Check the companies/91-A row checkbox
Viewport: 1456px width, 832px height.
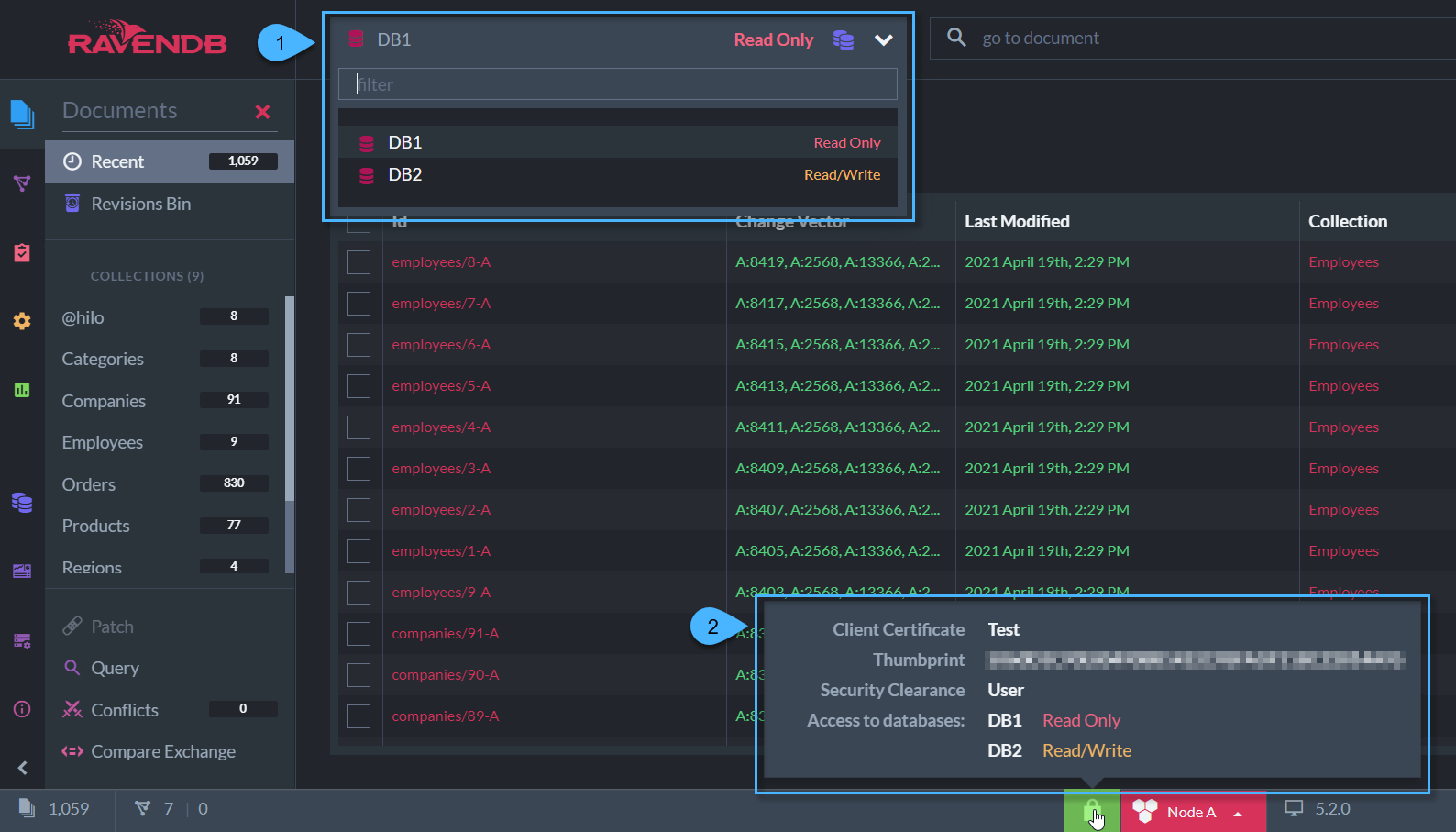[358, 634]
